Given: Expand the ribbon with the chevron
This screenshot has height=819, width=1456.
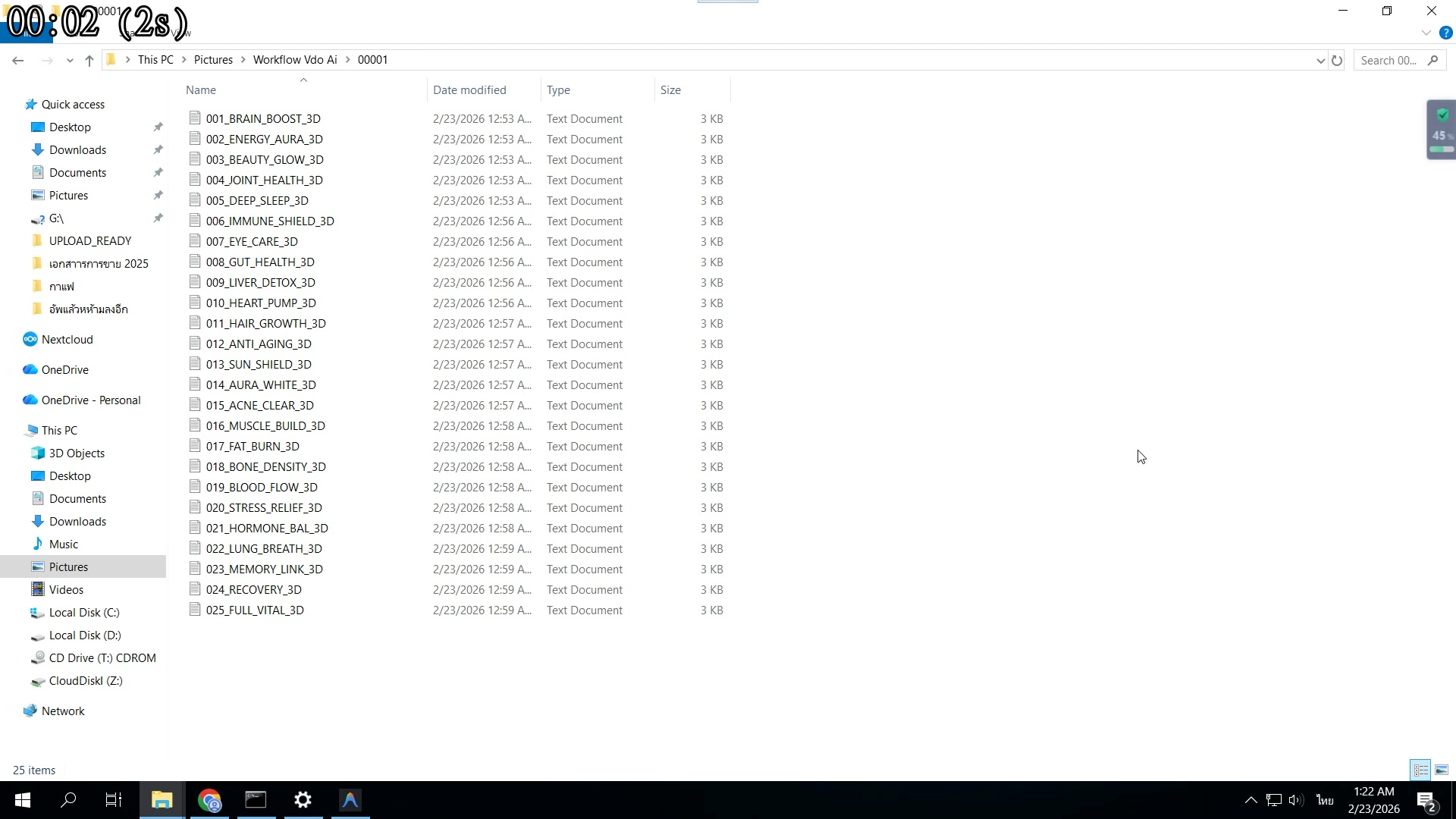Looking at the screenshot, I should [1426, 33].
